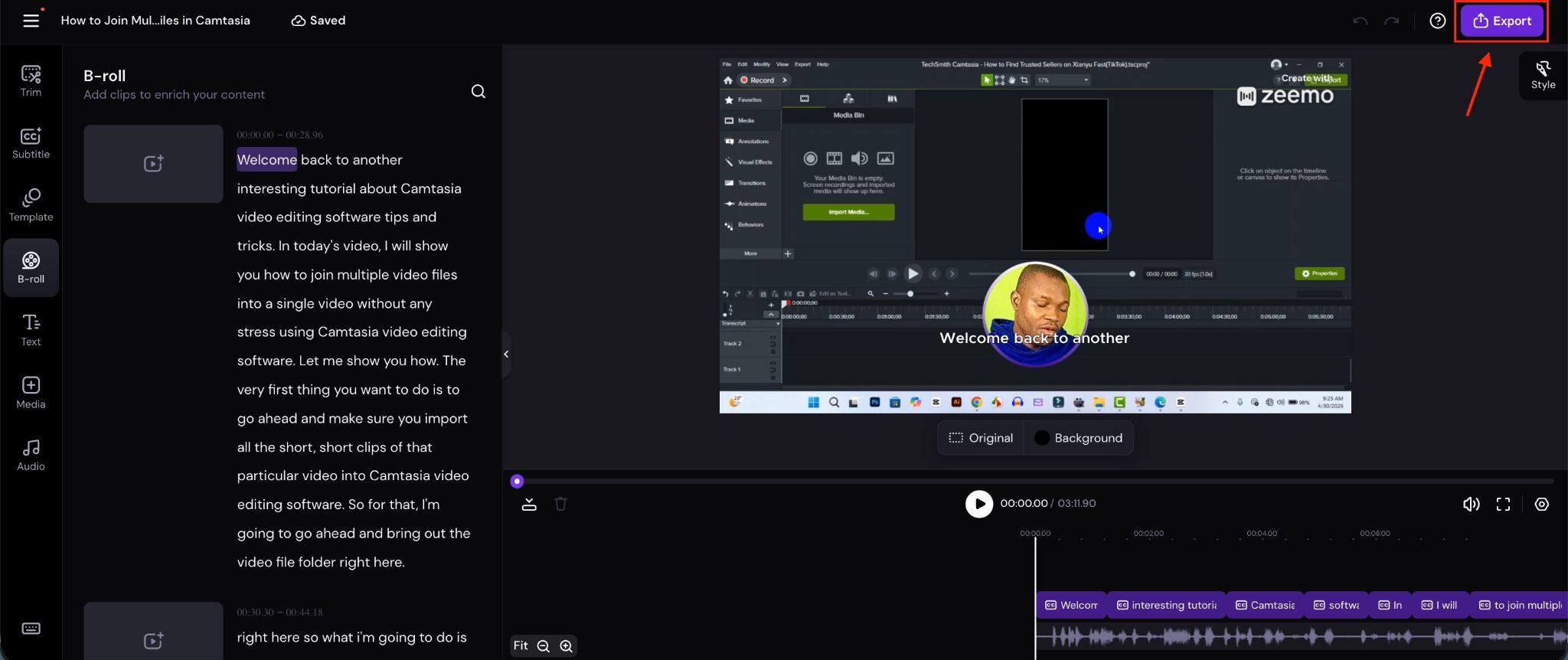The width and height of the screenshot is (1568, 660).
Task: Open the Audio panel
Action: [x=31, y=455]
